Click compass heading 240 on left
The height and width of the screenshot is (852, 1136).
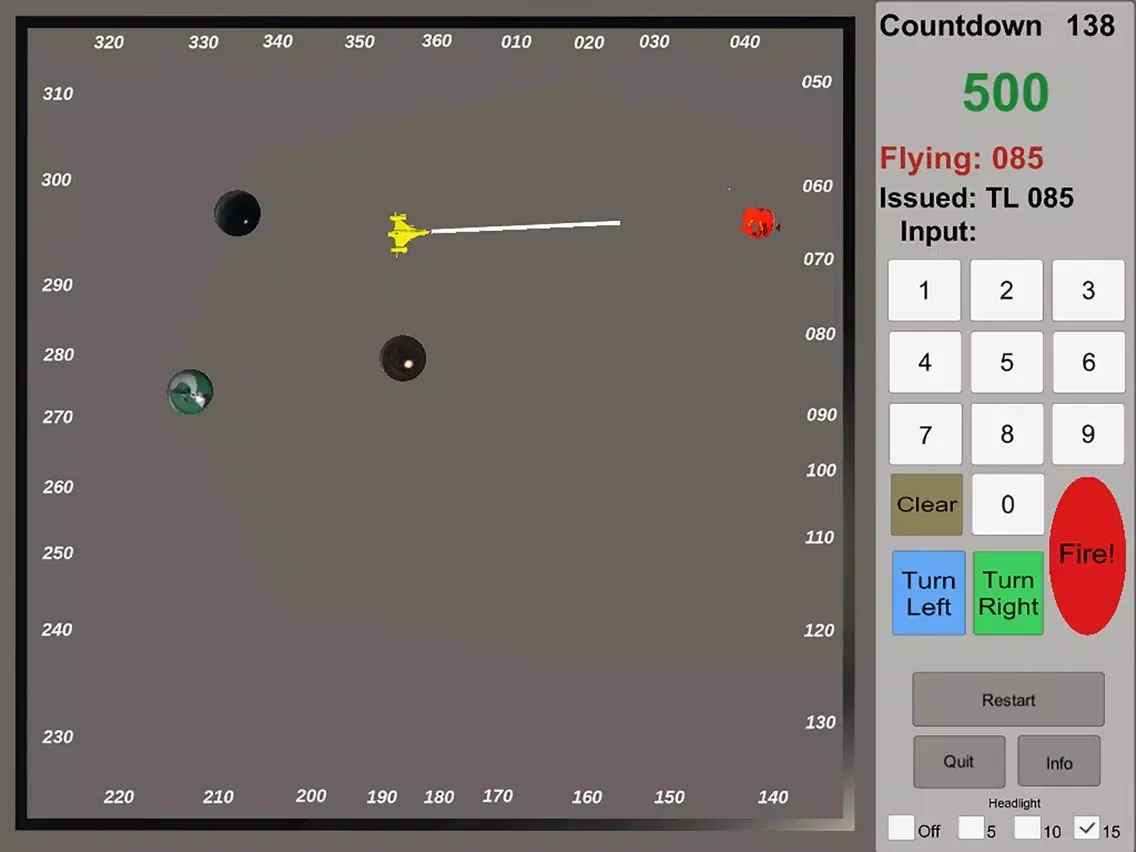(x=57, y=629)
